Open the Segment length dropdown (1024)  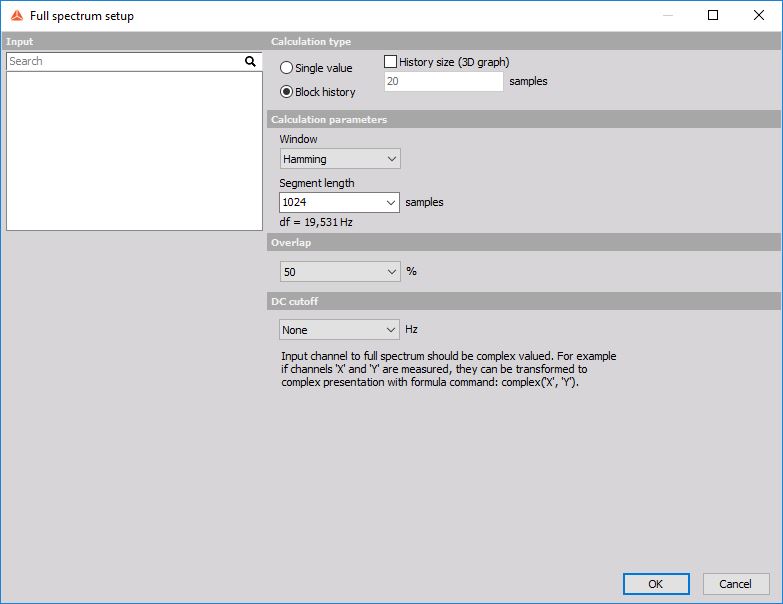[340, 202]
